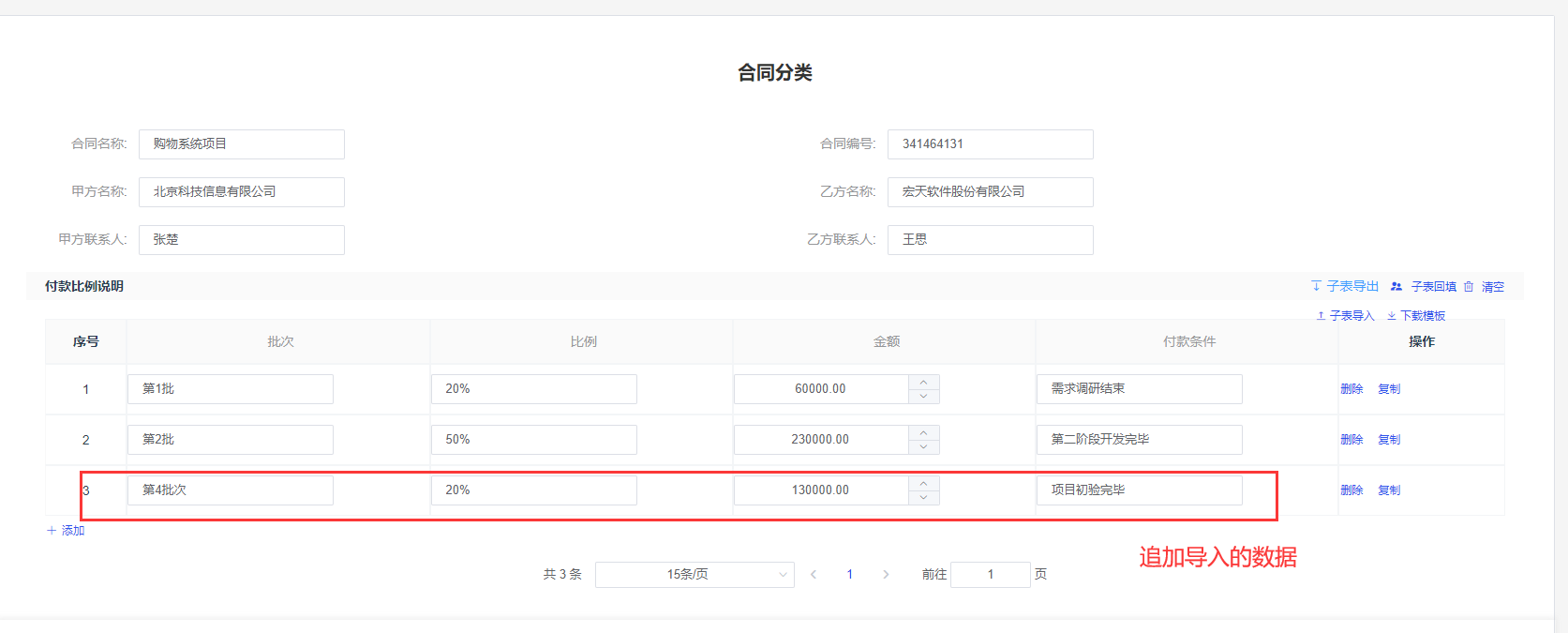The image size is (1568, 633).
Task: Copy the second row 第2批
Action: click(x=1389, y=440)
